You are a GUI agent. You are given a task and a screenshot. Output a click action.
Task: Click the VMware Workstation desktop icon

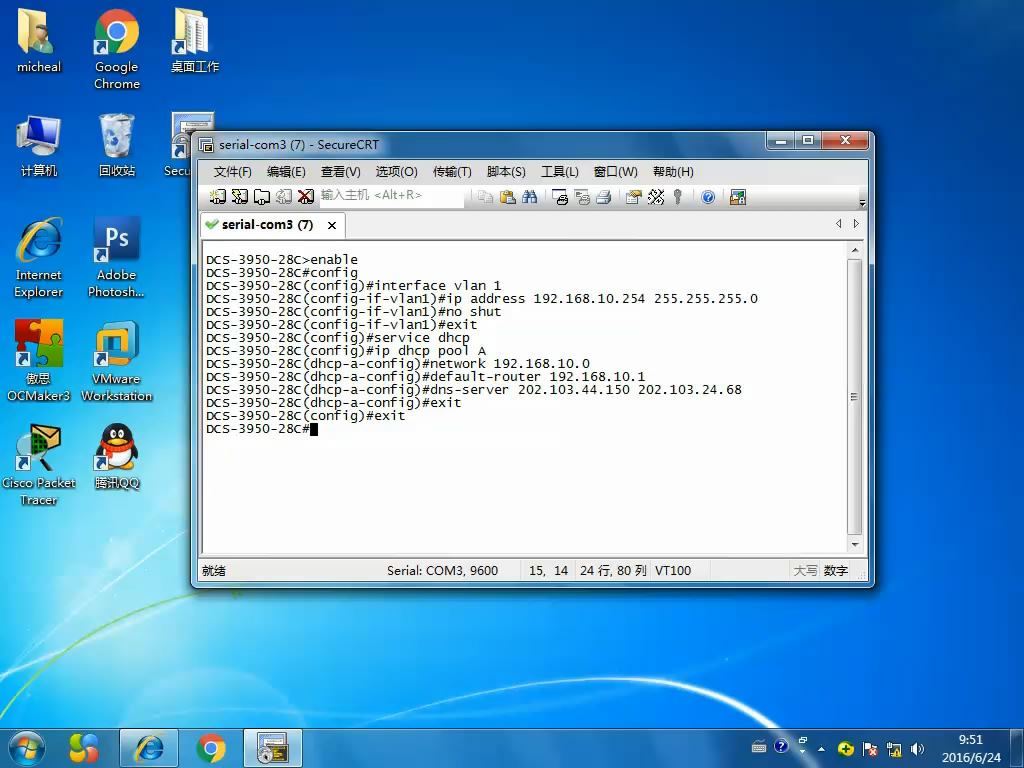click(x=116, y=360)
